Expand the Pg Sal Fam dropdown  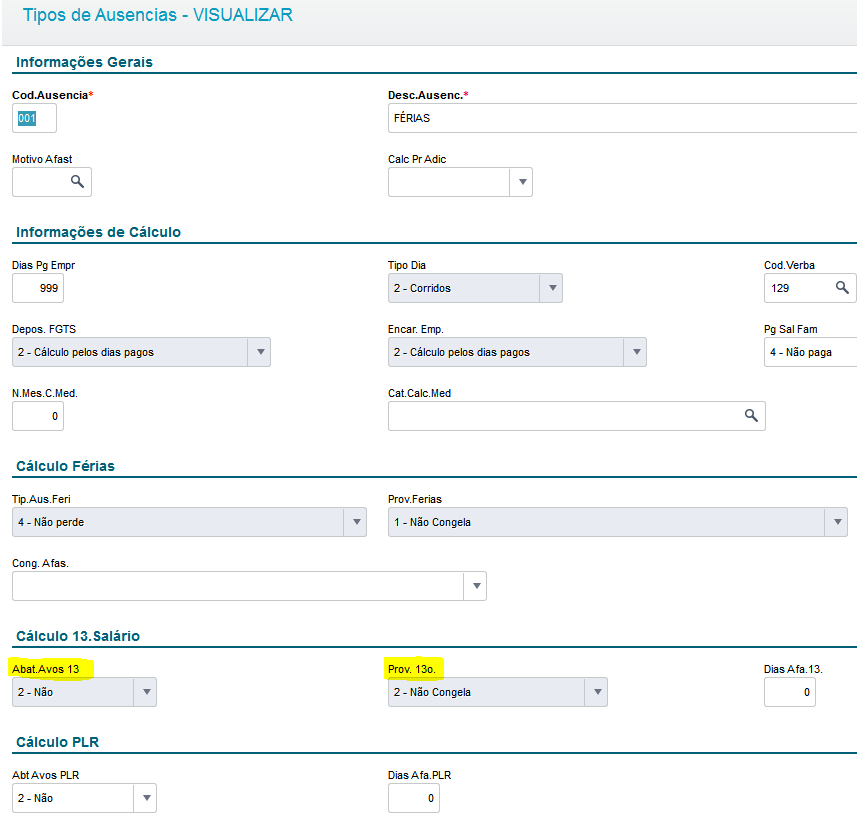coord(810,352)
